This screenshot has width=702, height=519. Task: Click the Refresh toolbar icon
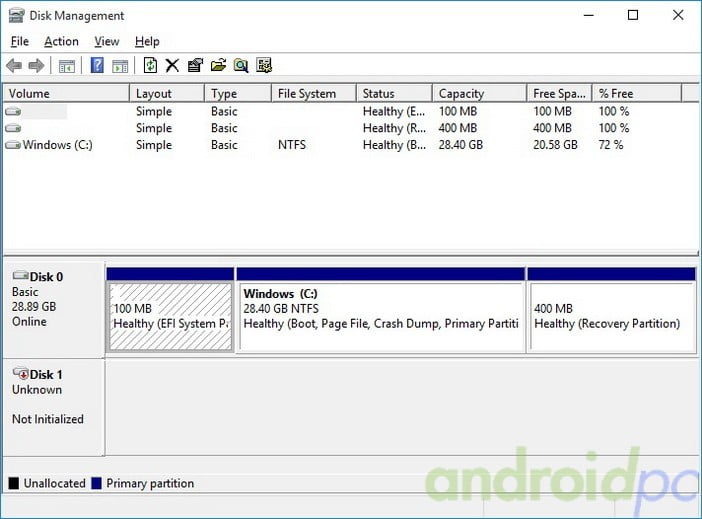[x=150, y=66]
